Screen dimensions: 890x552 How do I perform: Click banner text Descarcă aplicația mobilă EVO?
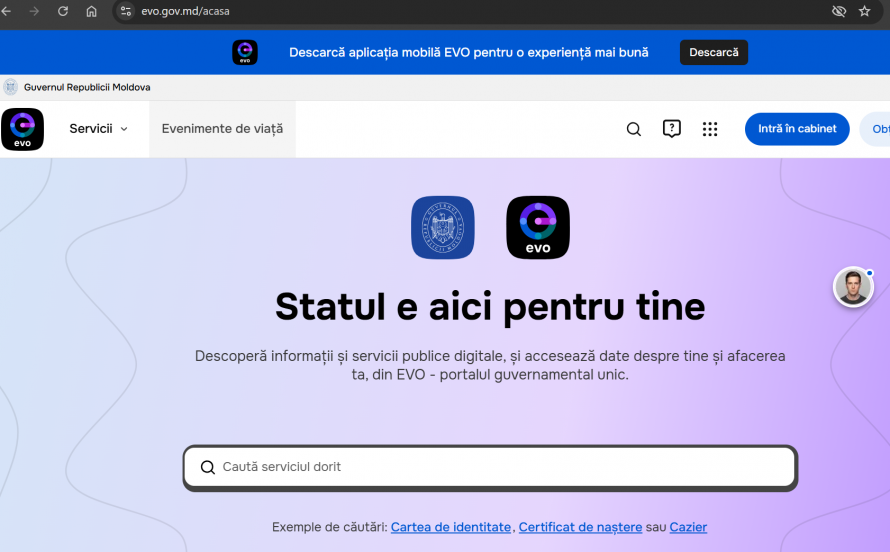tap(380, 52)
